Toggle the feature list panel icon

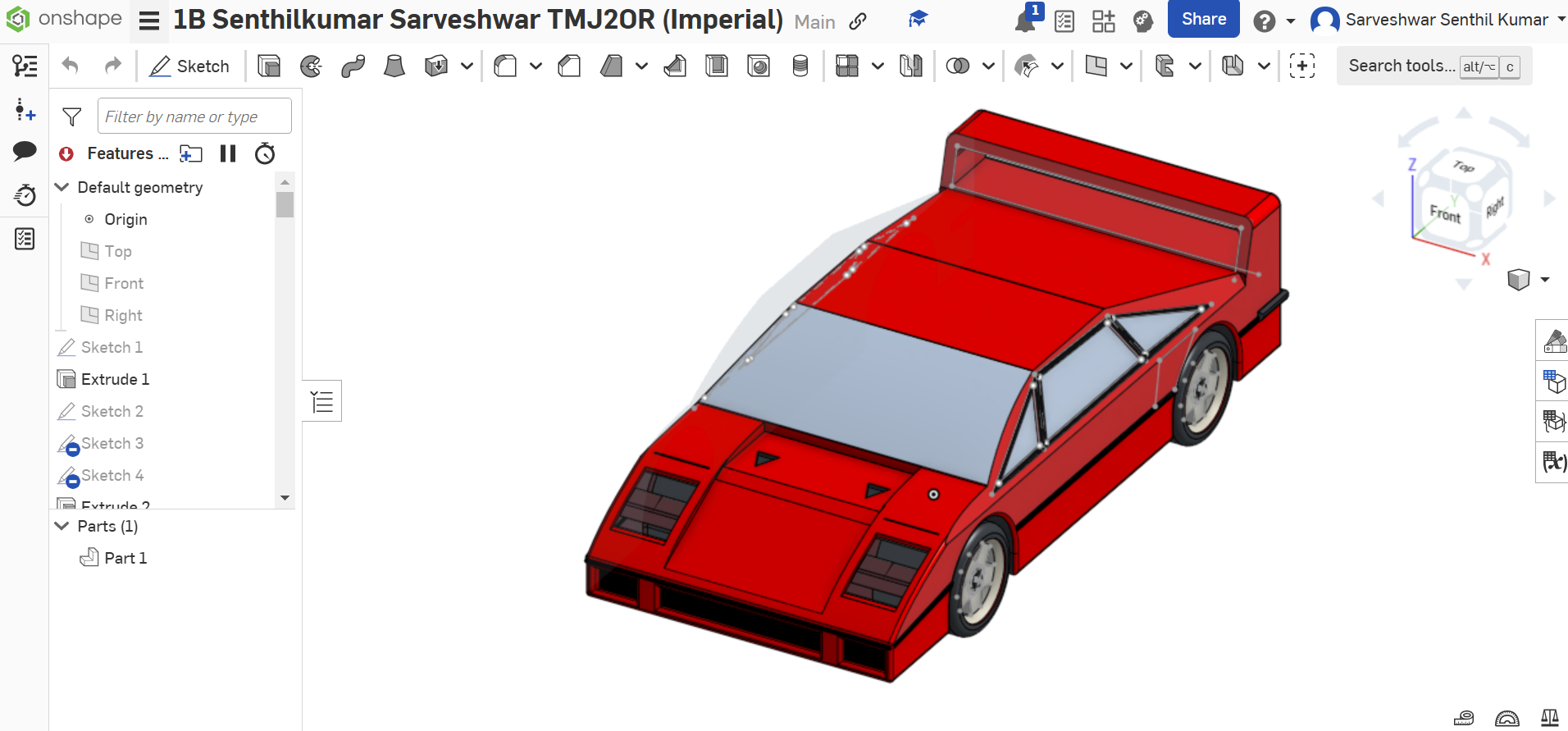click(322, 401)
